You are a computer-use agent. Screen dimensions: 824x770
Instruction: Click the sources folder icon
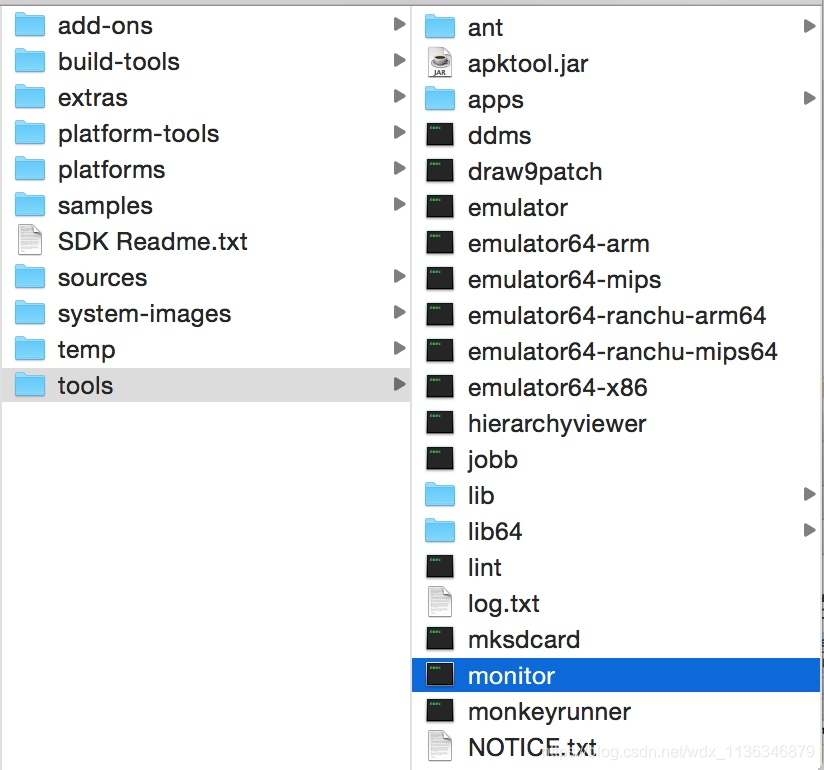(30, 277)
